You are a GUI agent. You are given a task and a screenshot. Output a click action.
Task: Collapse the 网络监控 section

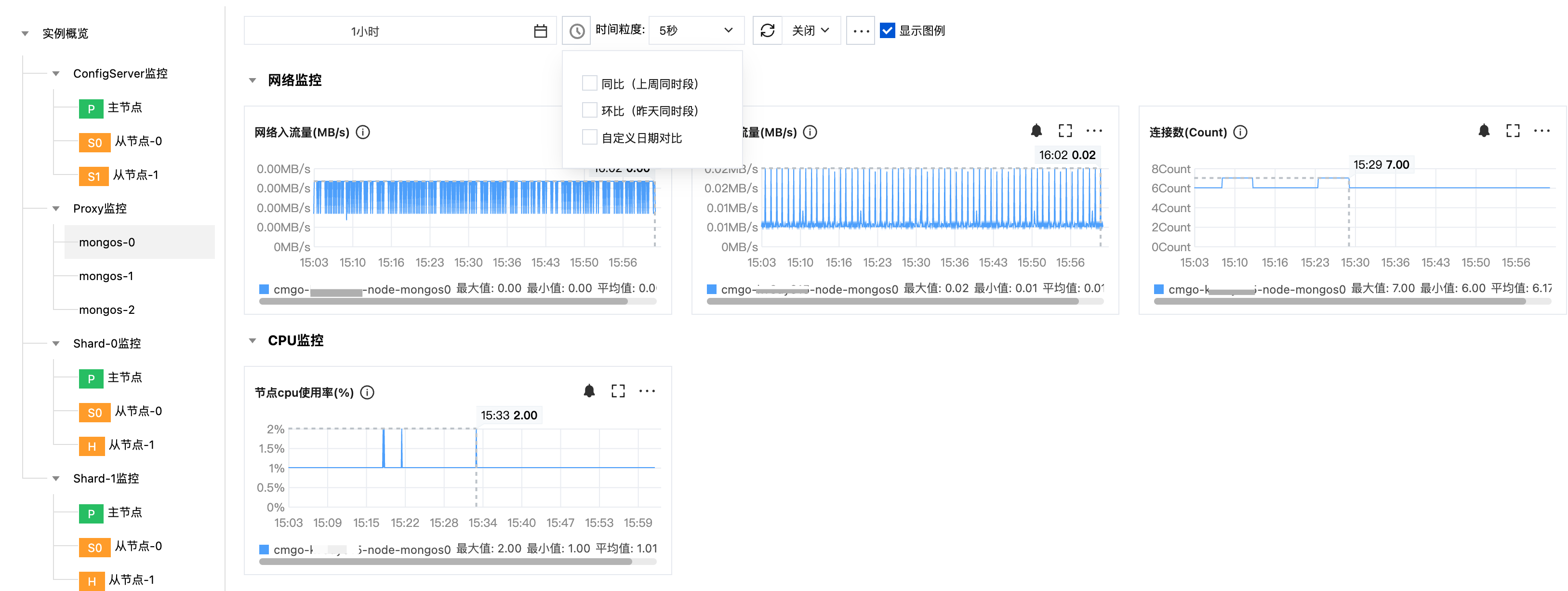[x=252, y=81]
